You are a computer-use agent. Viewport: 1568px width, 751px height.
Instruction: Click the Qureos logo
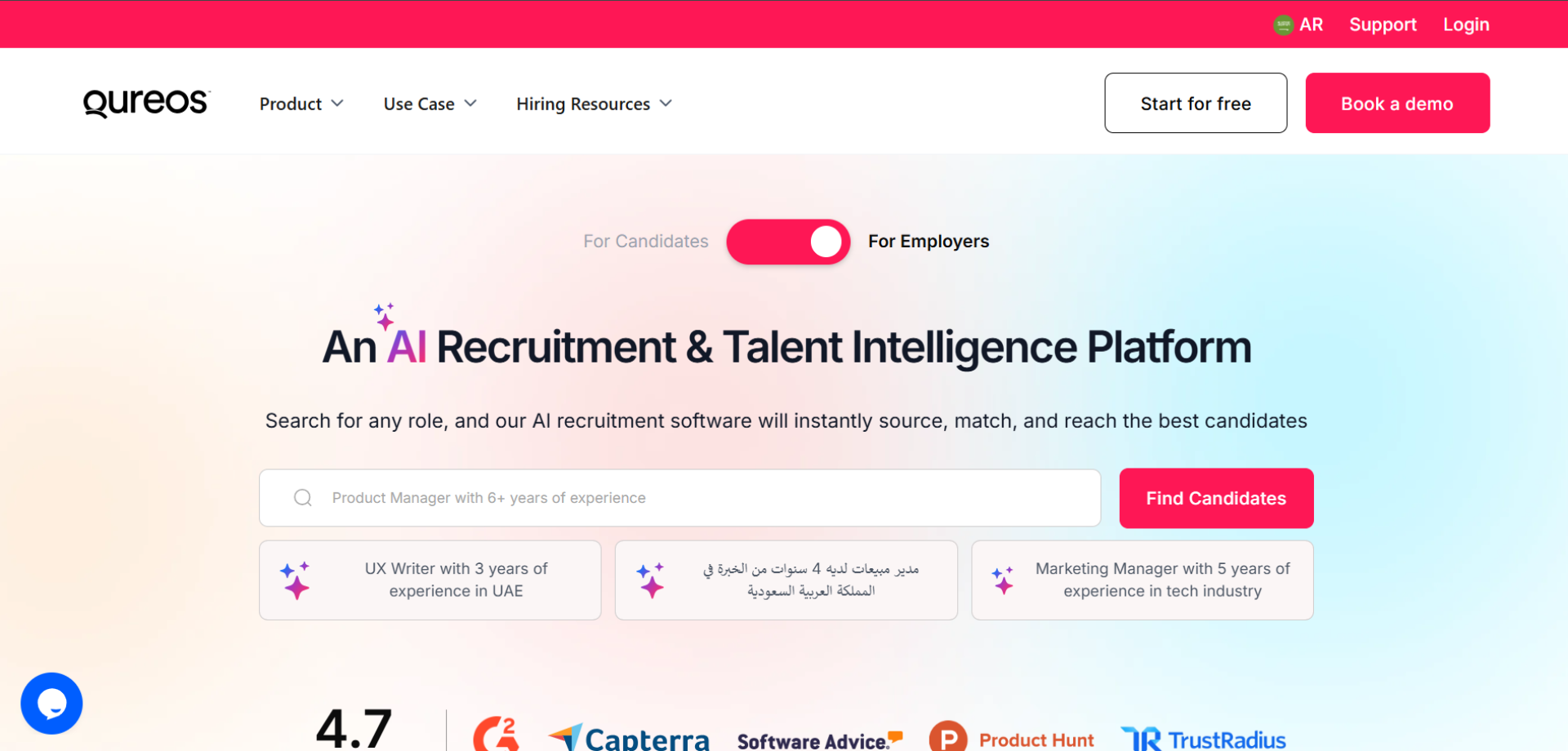pyautogui.click(x=146, y=103)
